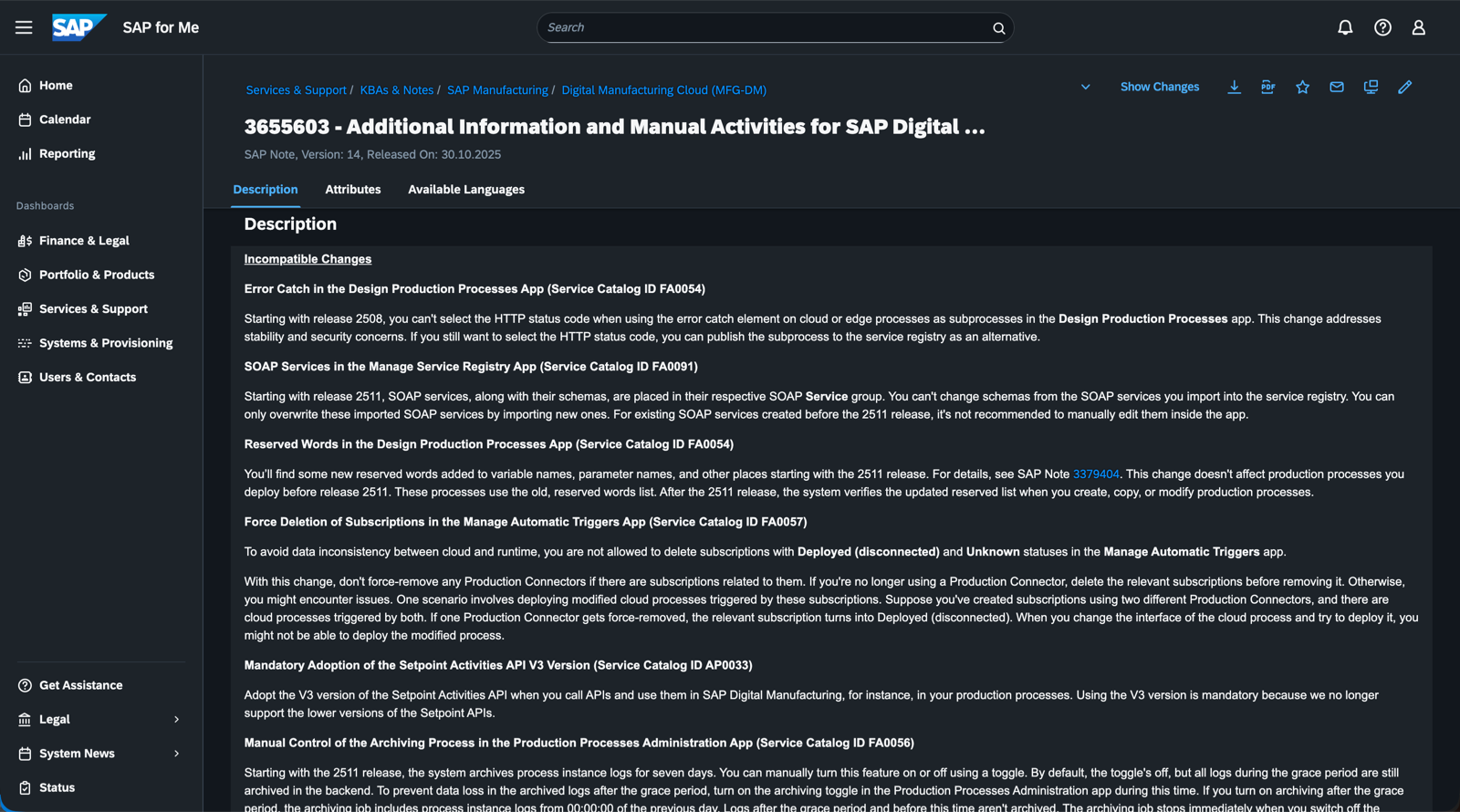Click the Portfolio & Products icon
The height and width of the screenshot is (812, 1460).
click(x=25, y=275)
